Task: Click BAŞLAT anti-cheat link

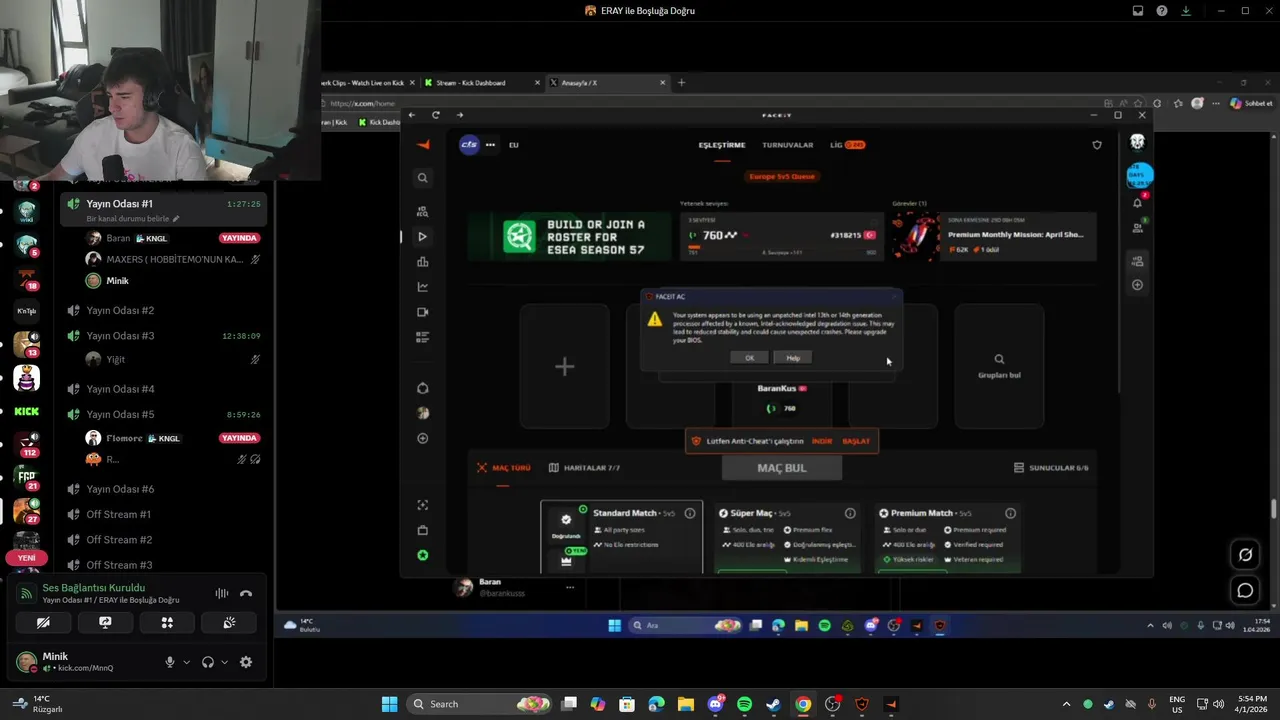Action: coord(856,441)
